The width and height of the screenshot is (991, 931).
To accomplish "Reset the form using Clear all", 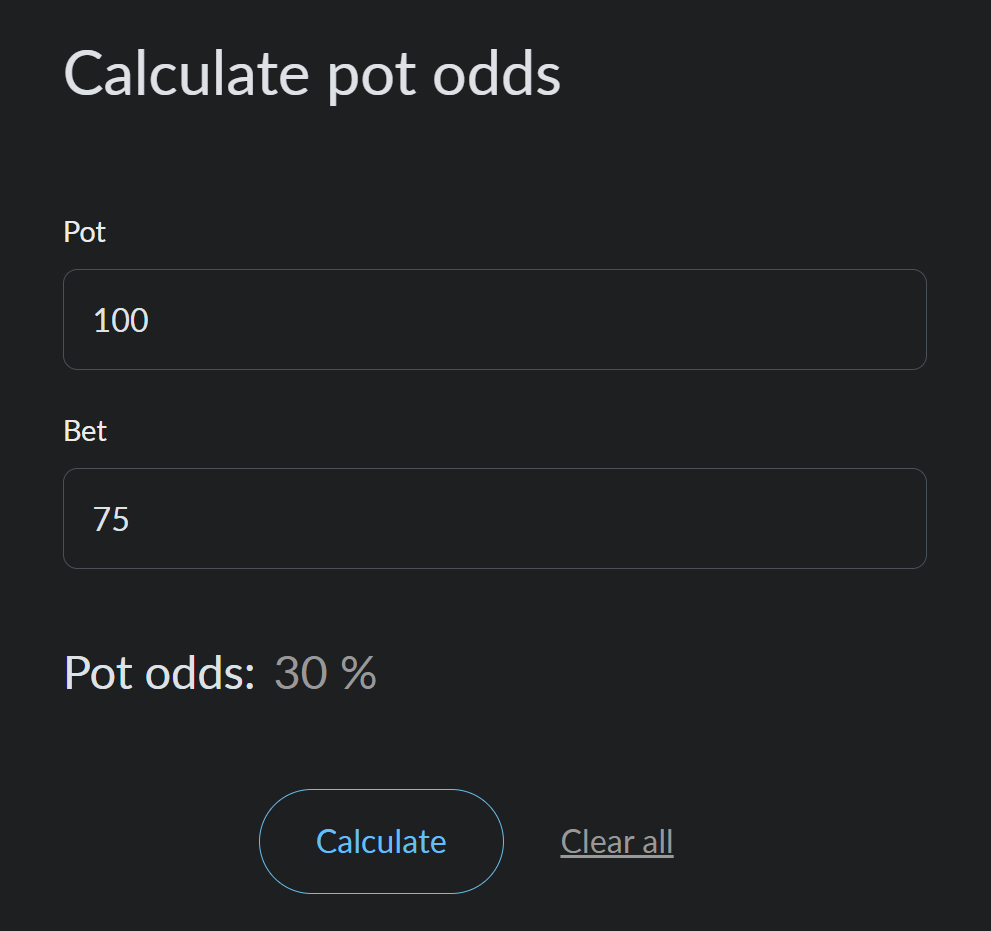I will [x=617, y=842].
